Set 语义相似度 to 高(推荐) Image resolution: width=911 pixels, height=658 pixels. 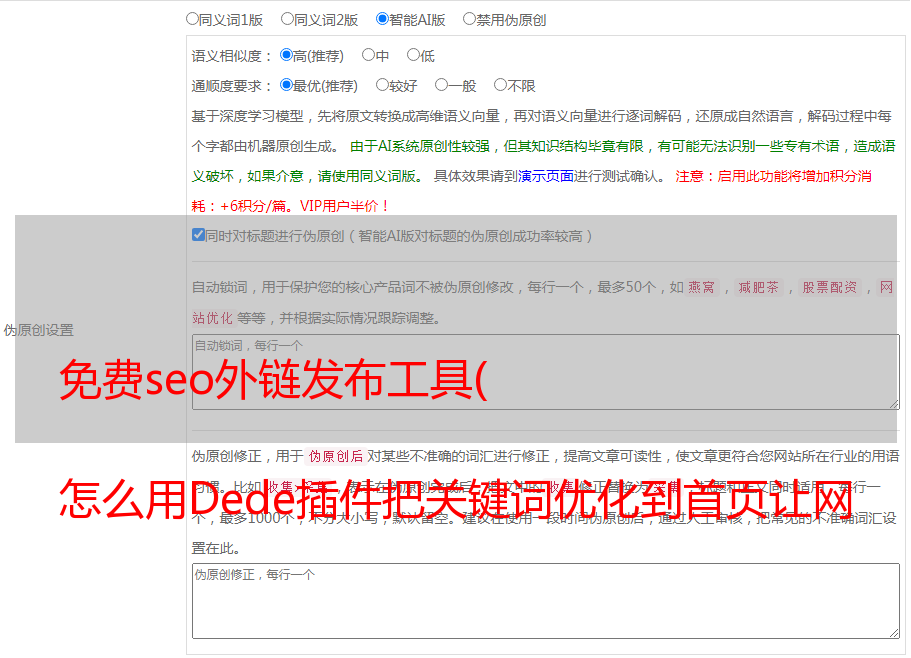[x=286, y=55]
